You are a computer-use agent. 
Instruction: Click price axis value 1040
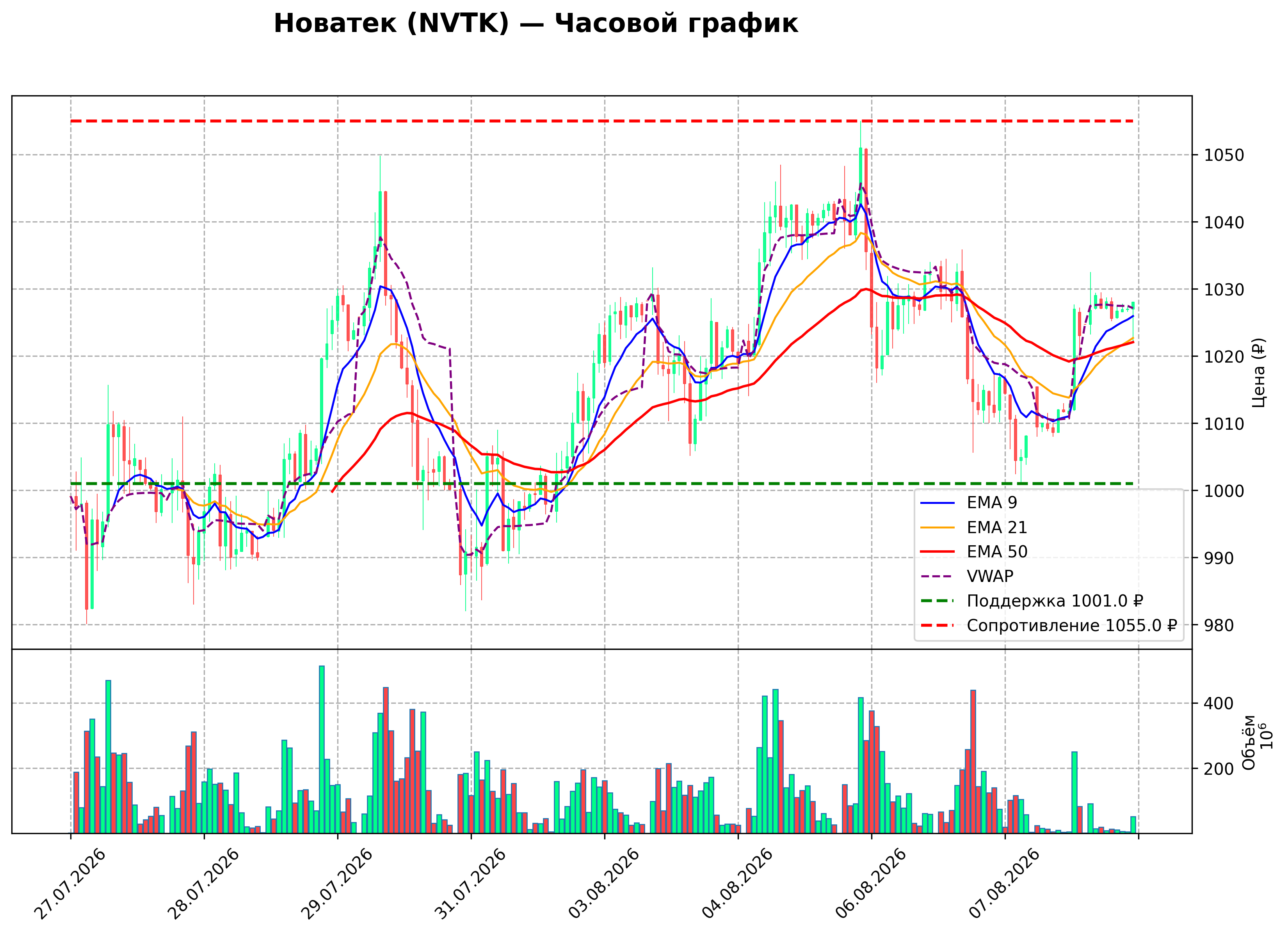pyautogui.click(x=1223, y=222)
